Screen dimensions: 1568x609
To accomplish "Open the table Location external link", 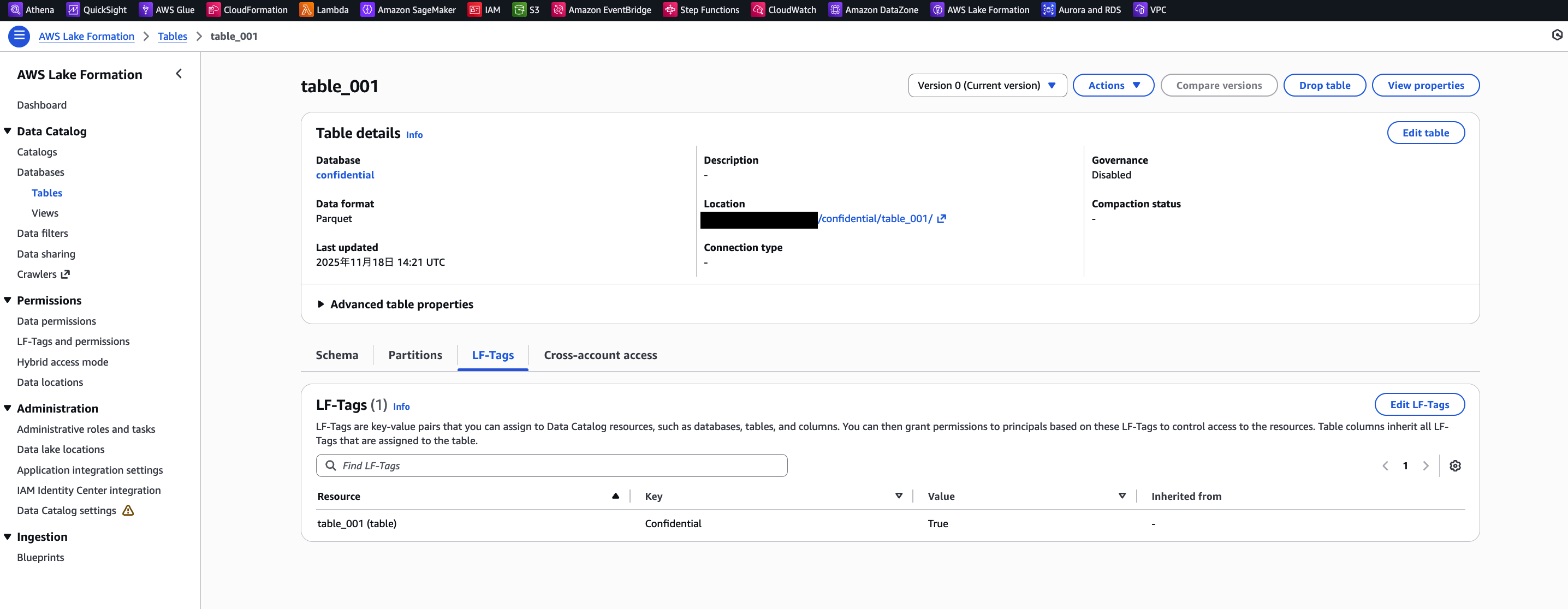I will pyautogui.click(x=941, y=218).
